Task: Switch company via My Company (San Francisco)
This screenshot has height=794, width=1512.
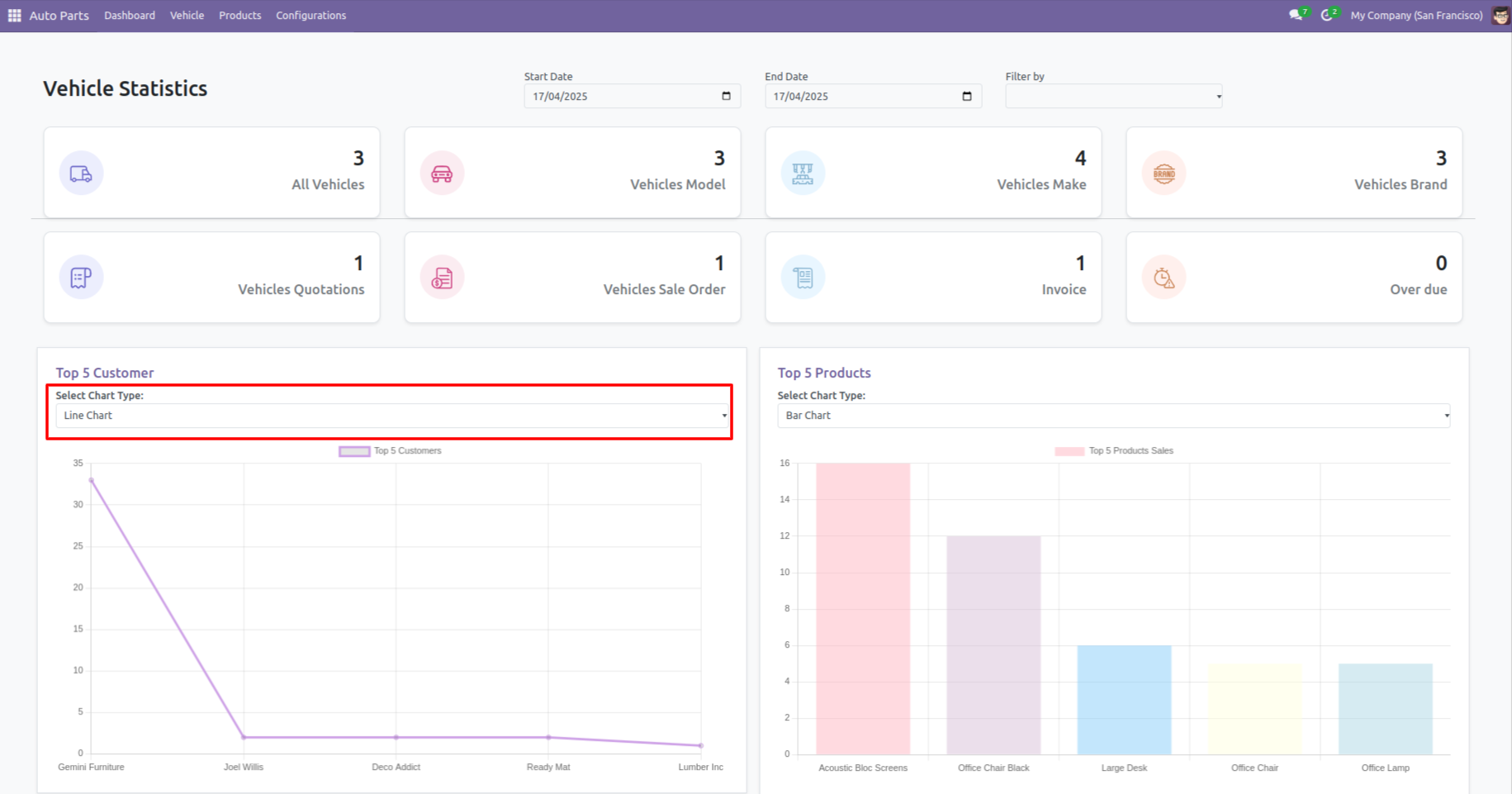Action: click(x=1415, y=16)
